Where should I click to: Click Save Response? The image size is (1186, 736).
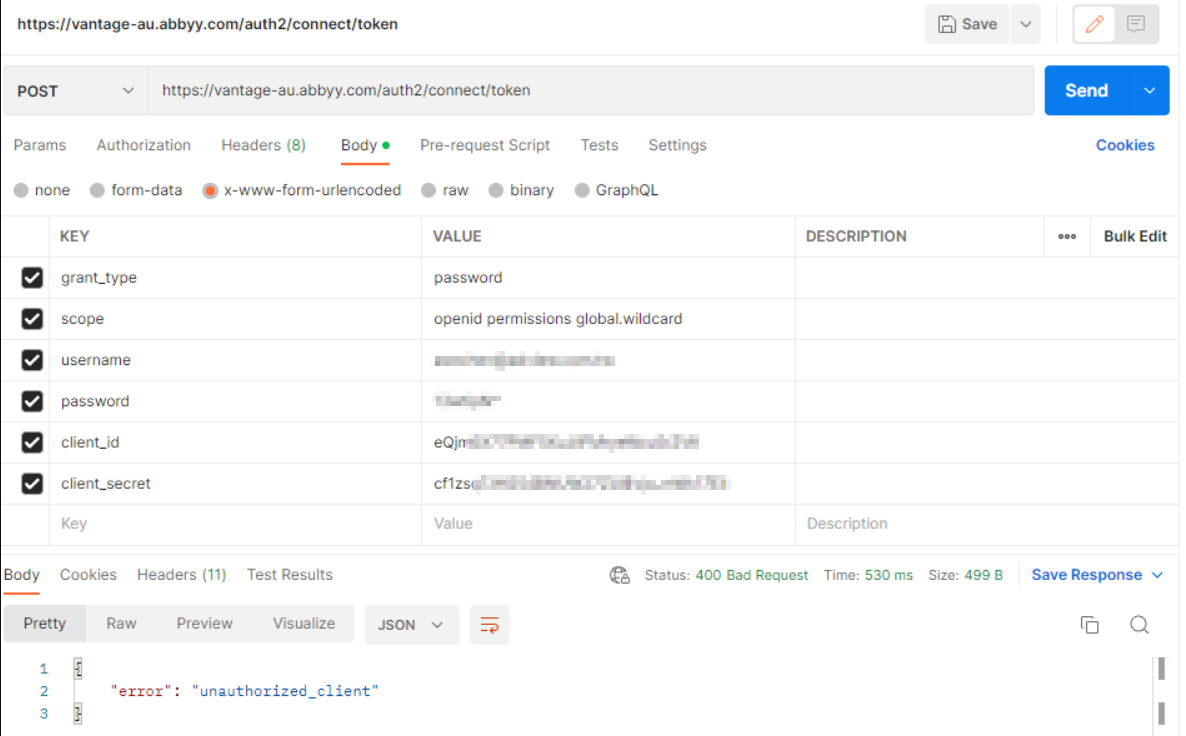pos(1086,576)
